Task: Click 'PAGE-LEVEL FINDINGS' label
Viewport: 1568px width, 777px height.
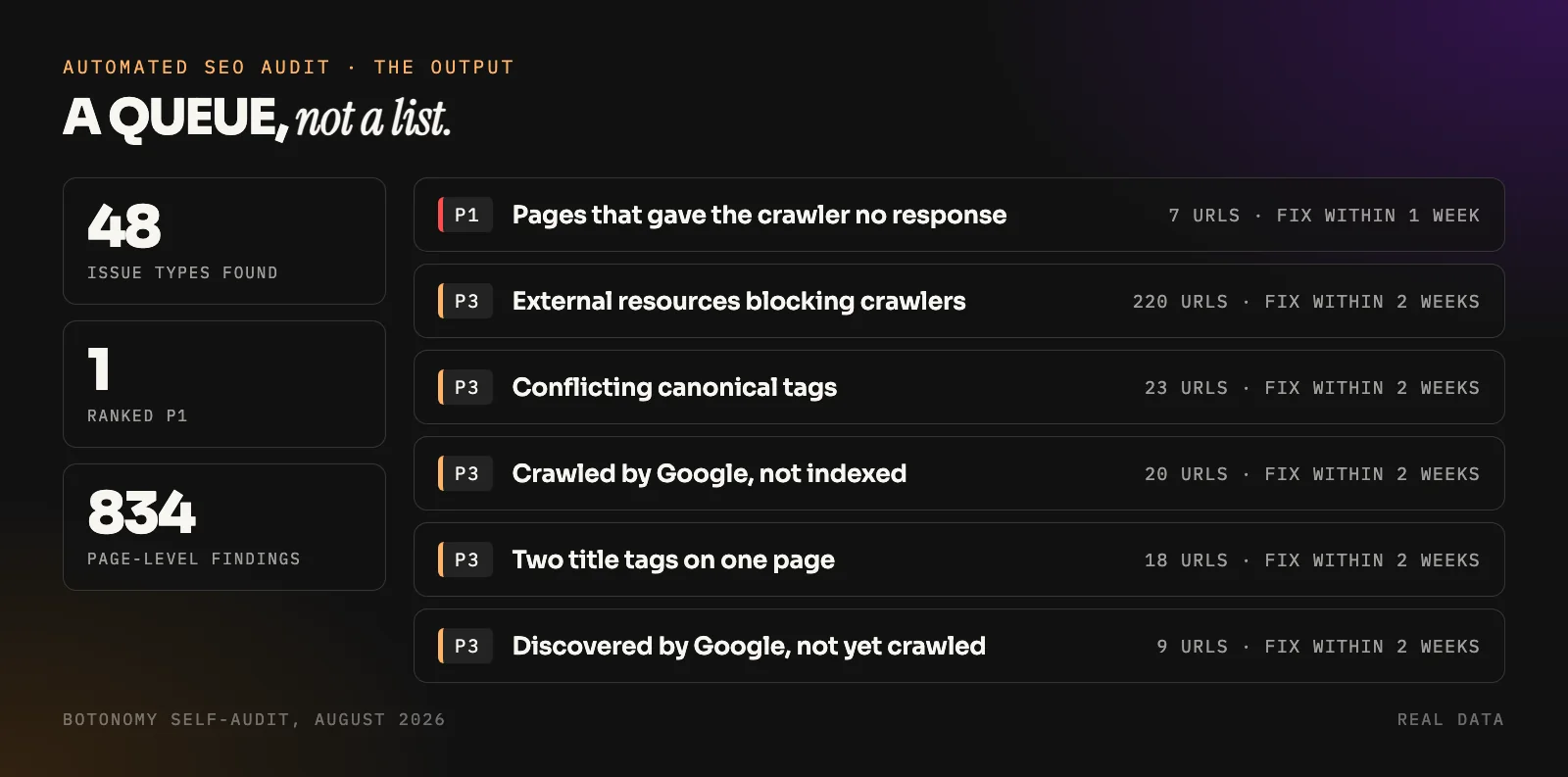Action: (x=194, y=558)
